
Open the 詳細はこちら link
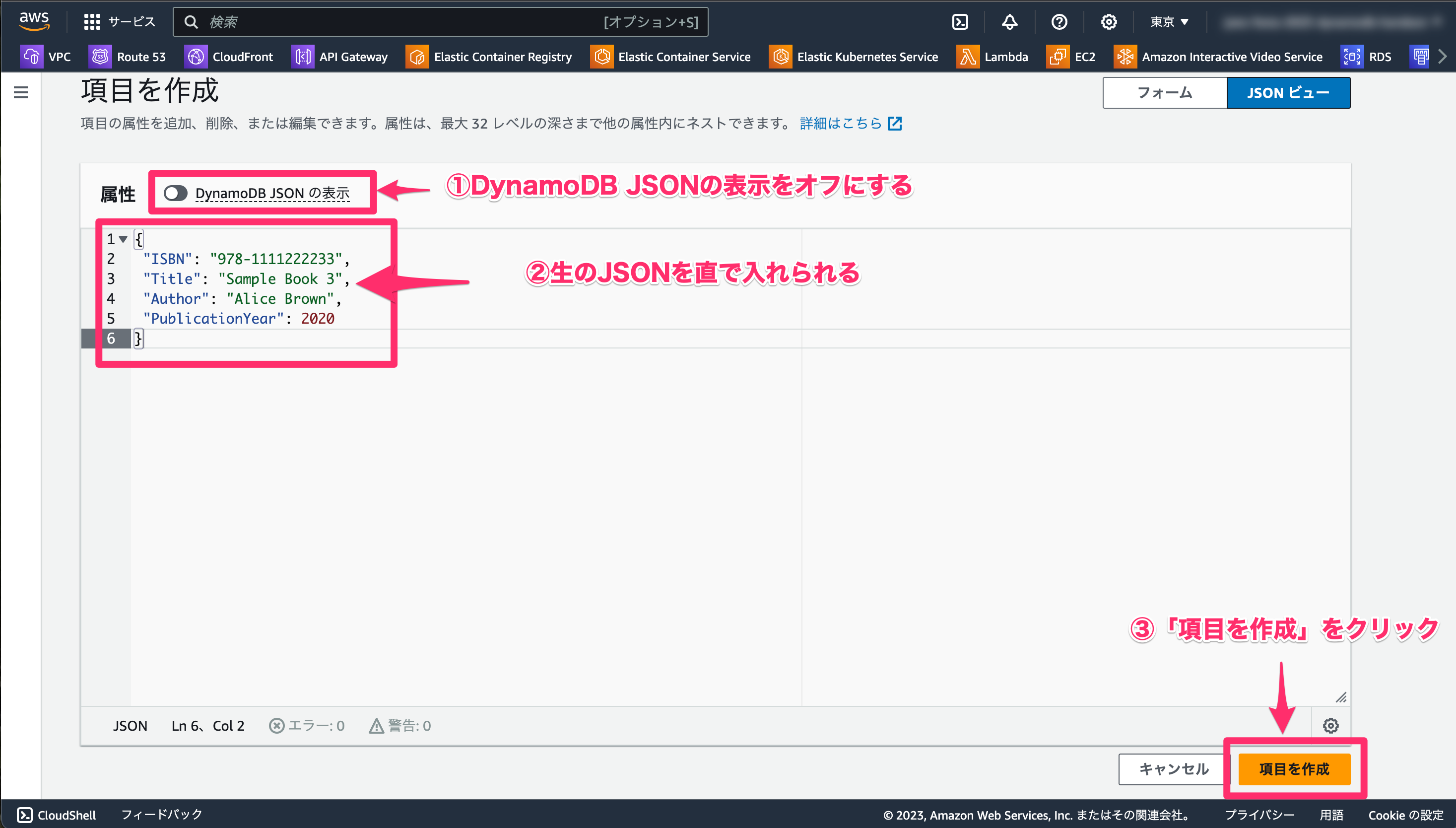coord(851,124)
